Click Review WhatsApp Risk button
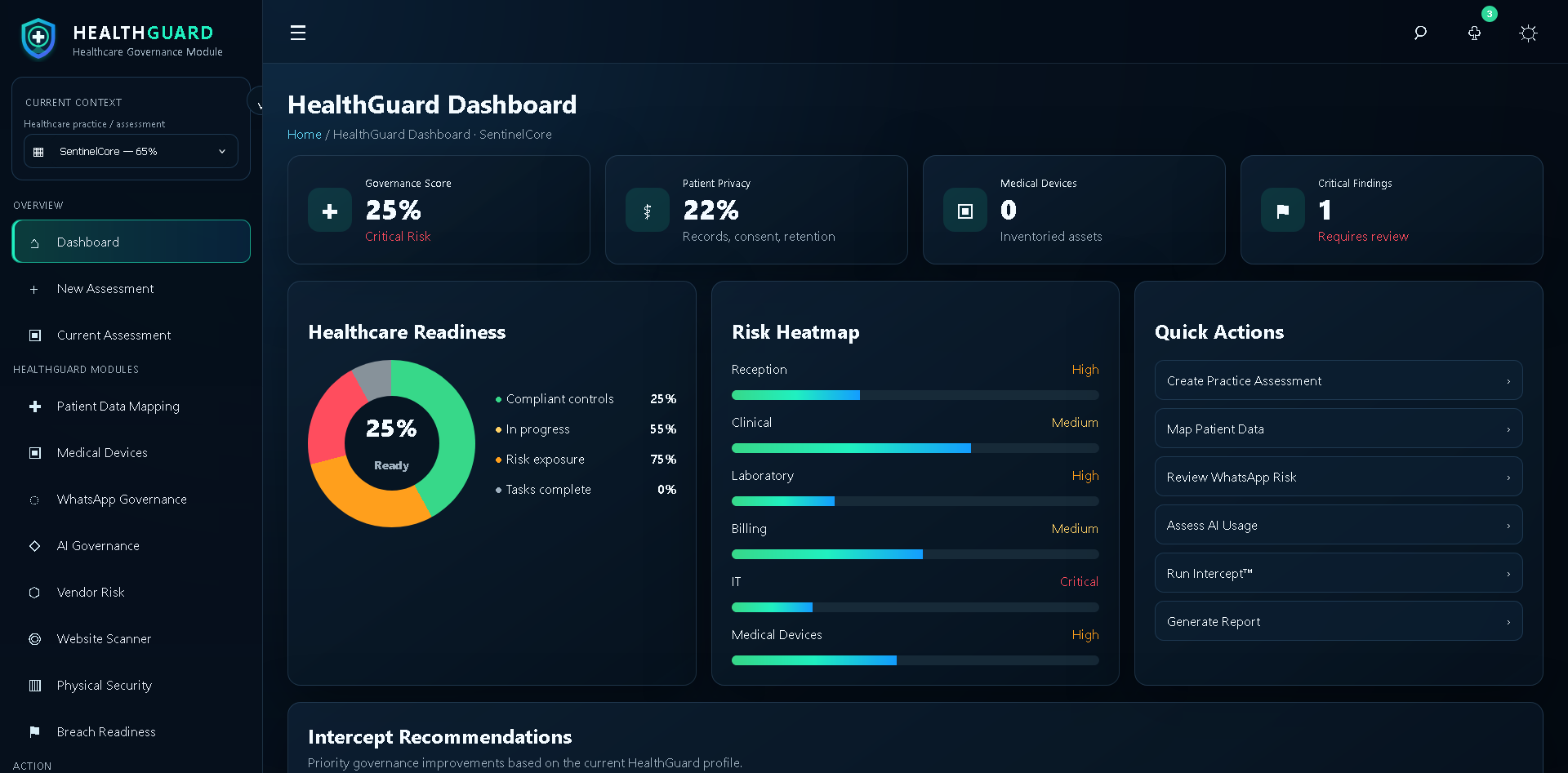 point(1339,477)
